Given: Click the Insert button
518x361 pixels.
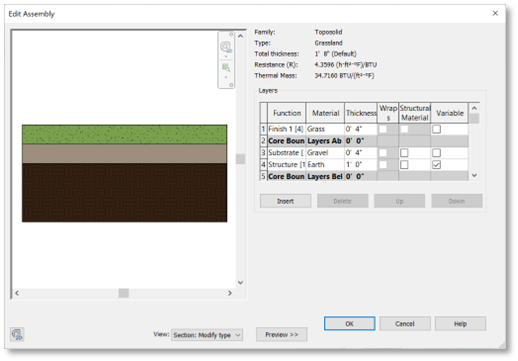Looking at the screenshot, I should pos(285,201).
